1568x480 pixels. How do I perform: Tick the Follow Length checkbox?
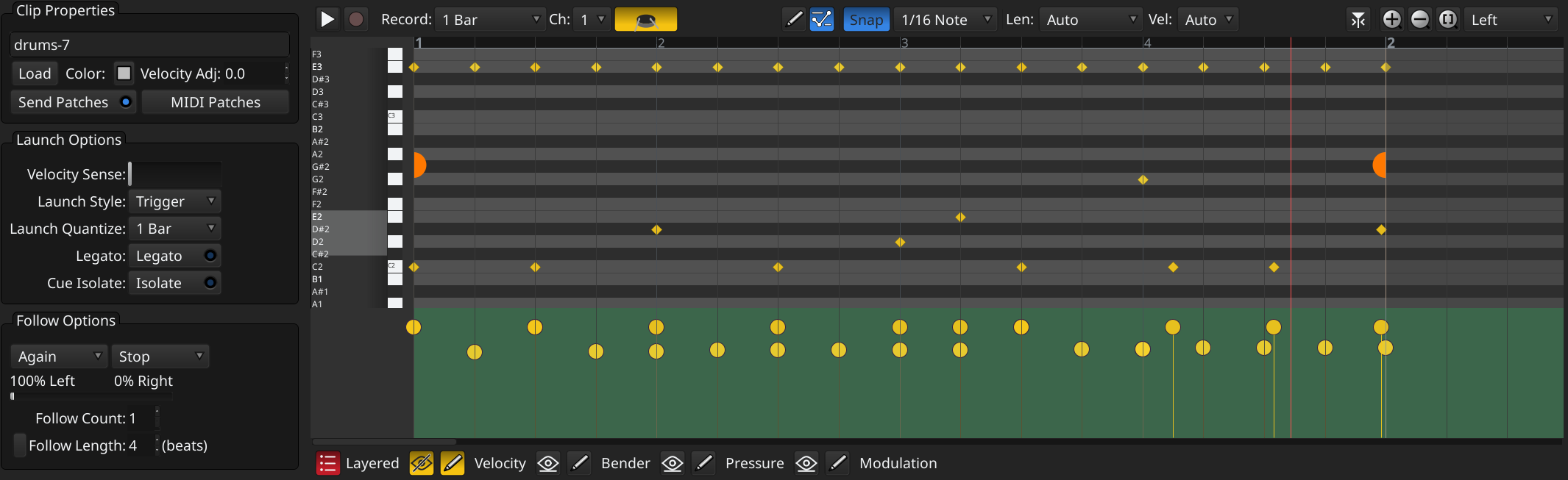tap(20, 445)
